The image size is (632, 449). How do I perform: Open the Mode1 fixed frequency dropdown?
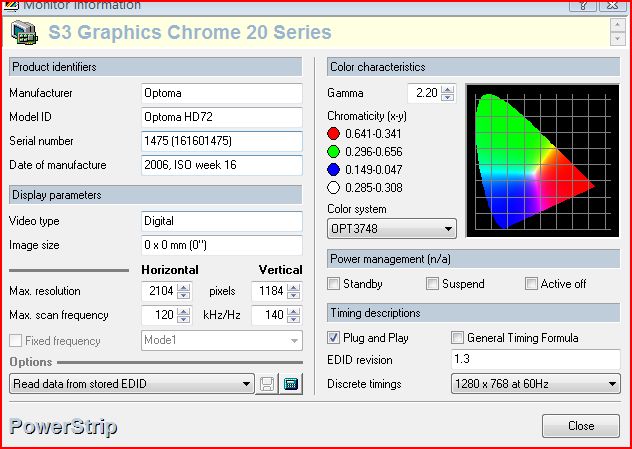click(x=222, y=341)
